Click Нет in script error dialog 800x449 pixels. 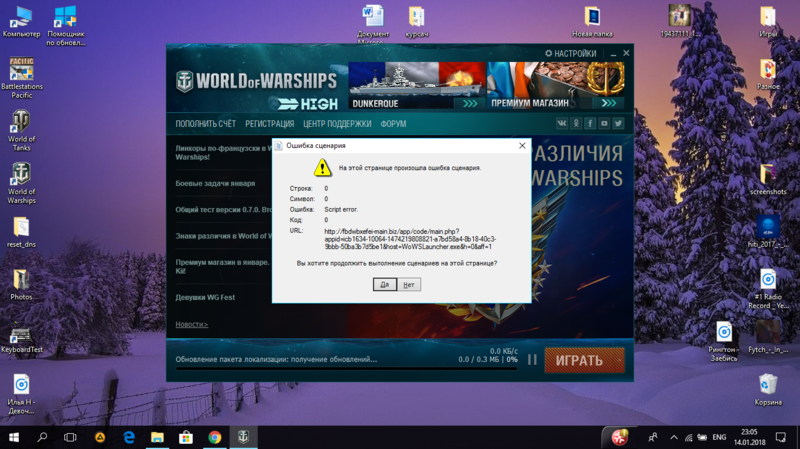409,285
